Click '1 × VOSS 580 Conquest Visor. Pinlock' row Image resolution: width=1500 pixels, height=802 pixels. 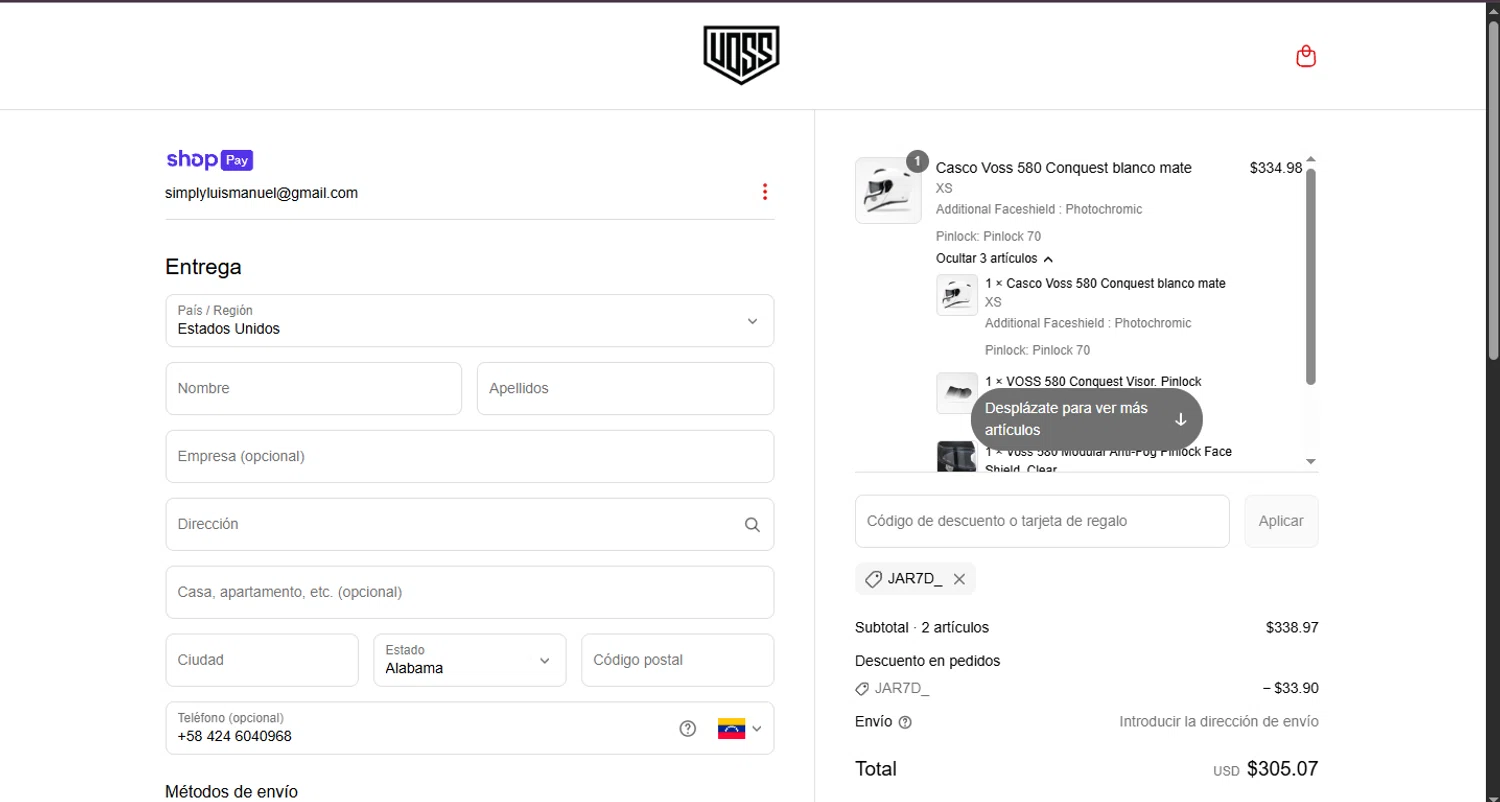[x=1093, y=381]
